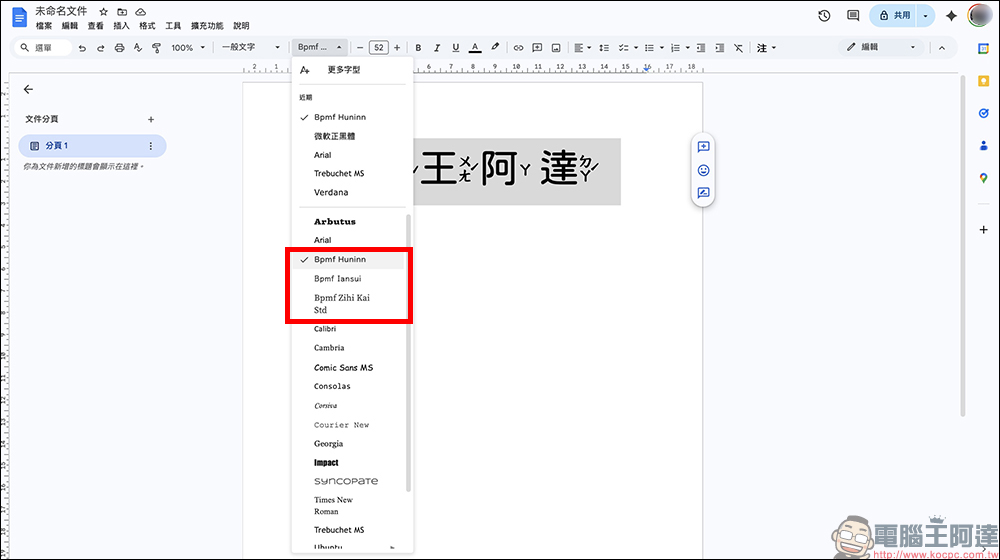Decrease the font size
Image resolution: width=1000 pixels, height=560 pixels.
tap(360, 48)
